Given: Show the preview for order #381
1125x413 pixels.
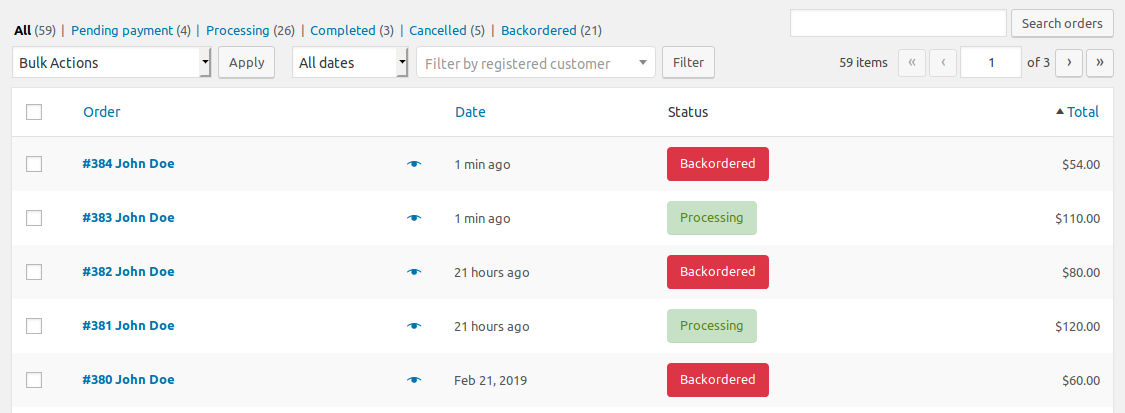Looking at the screenshot, I should click(414, 326).
